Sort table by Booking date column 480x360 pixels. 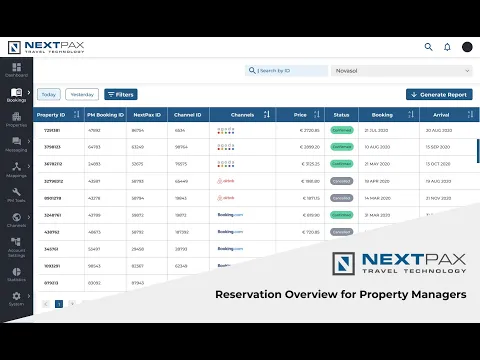coord(411,115)
